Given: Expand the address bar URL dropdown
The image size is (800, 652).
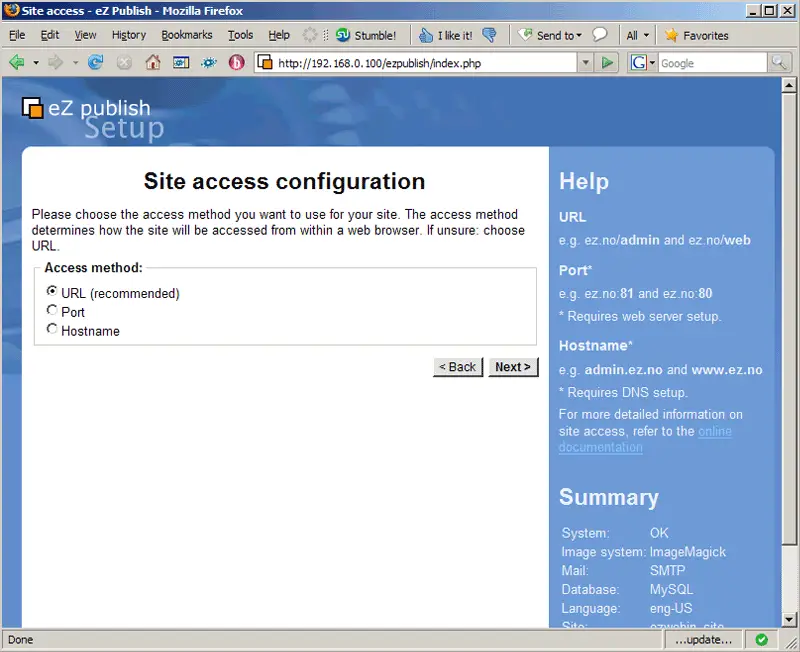Looking at the screenshot, I should [x=585, y=63].
